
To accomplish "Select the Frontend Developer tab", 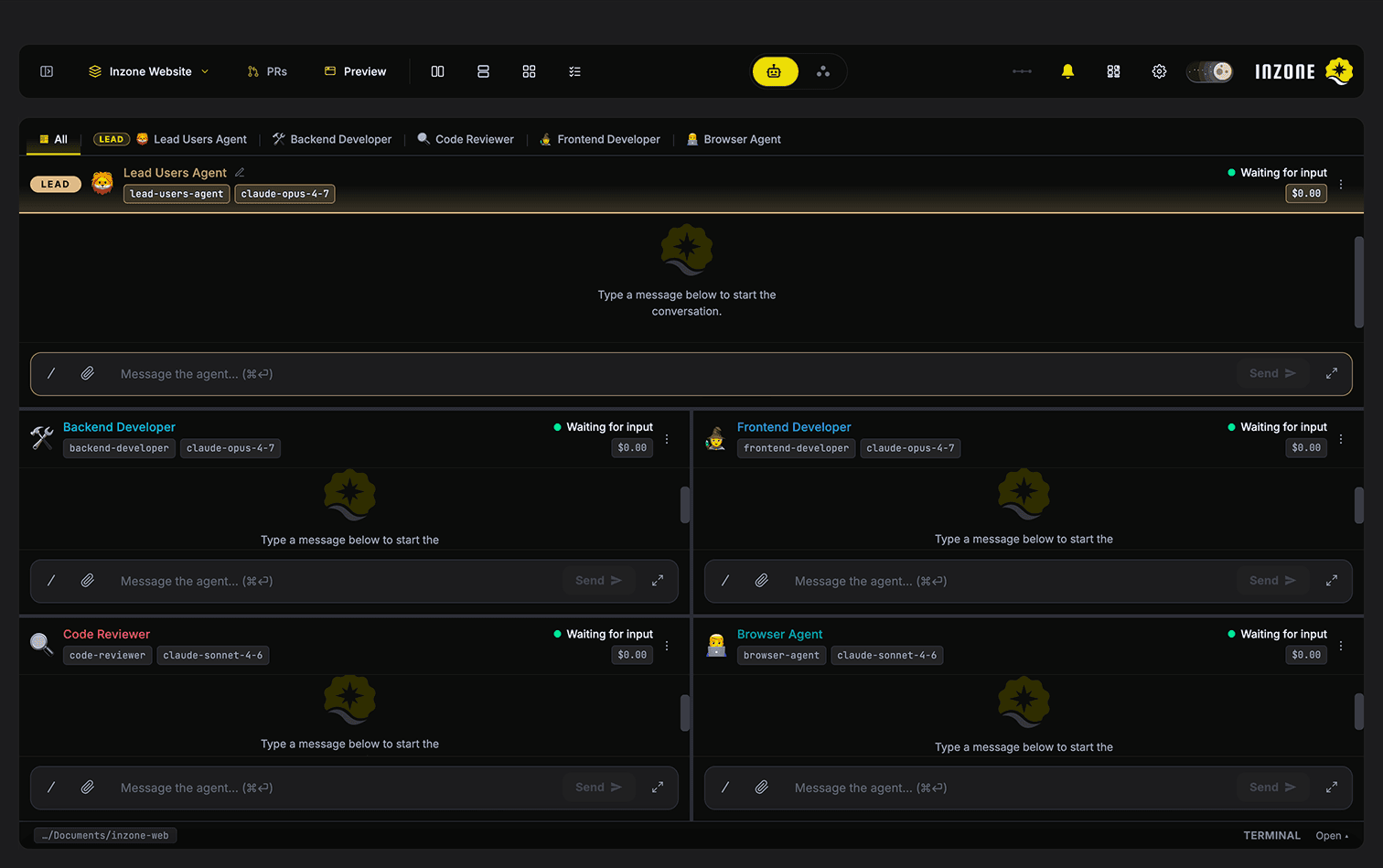I will tap(600, 139).
